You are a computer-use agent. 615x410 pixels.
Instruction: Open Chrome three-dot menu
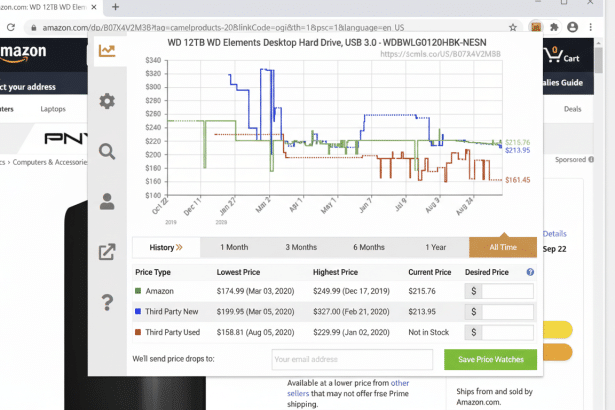pos(590,27)
